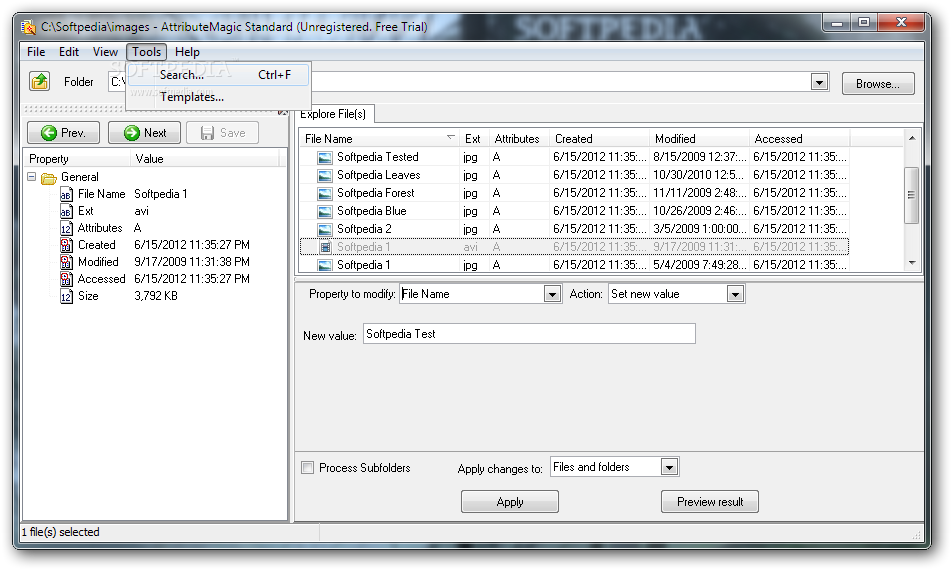Click the Size property icon
Screen dimensions: 952x570
[66, 296]
